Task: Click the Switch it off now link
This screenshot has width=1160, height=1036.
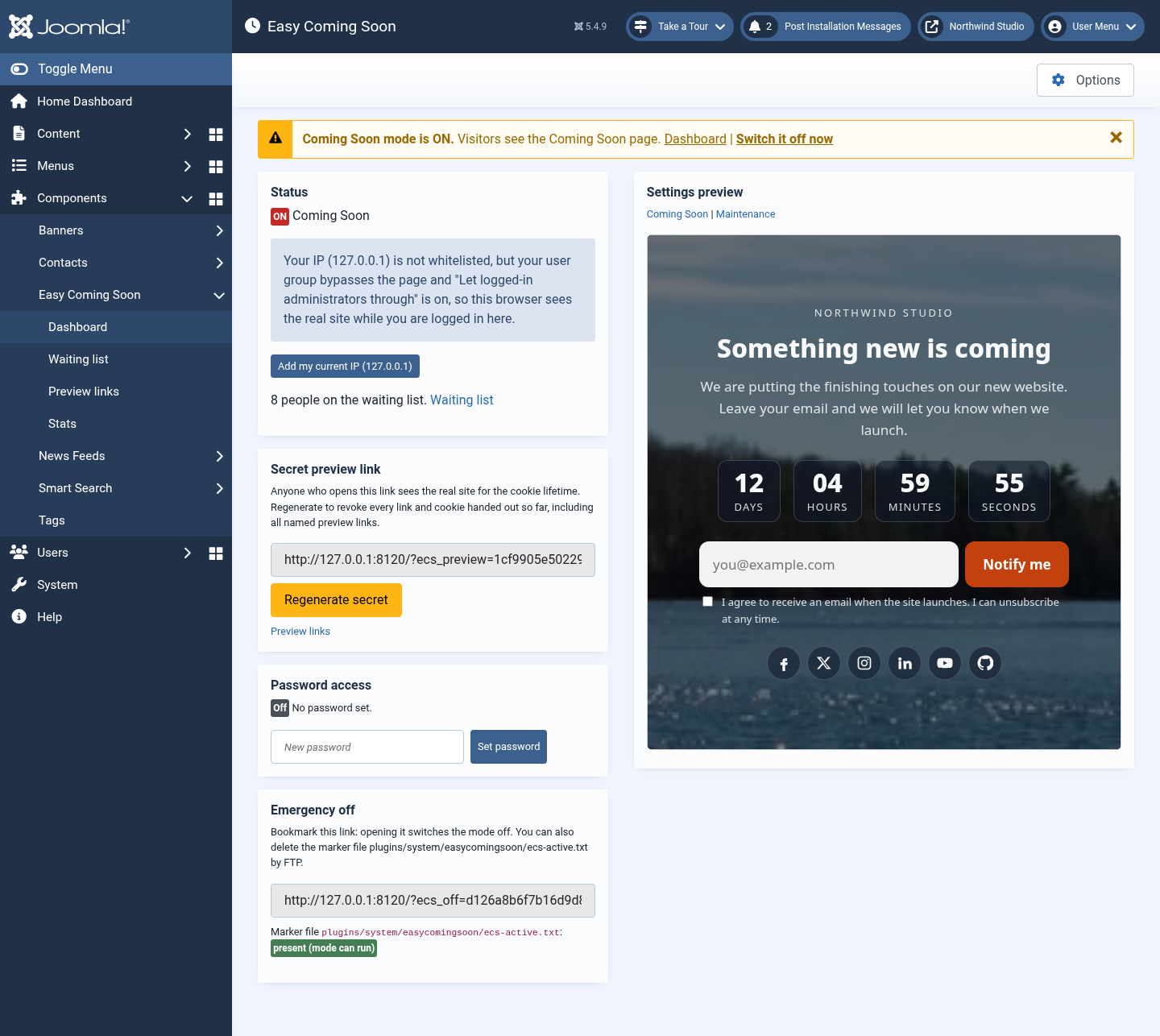Action: click(785, 139)
